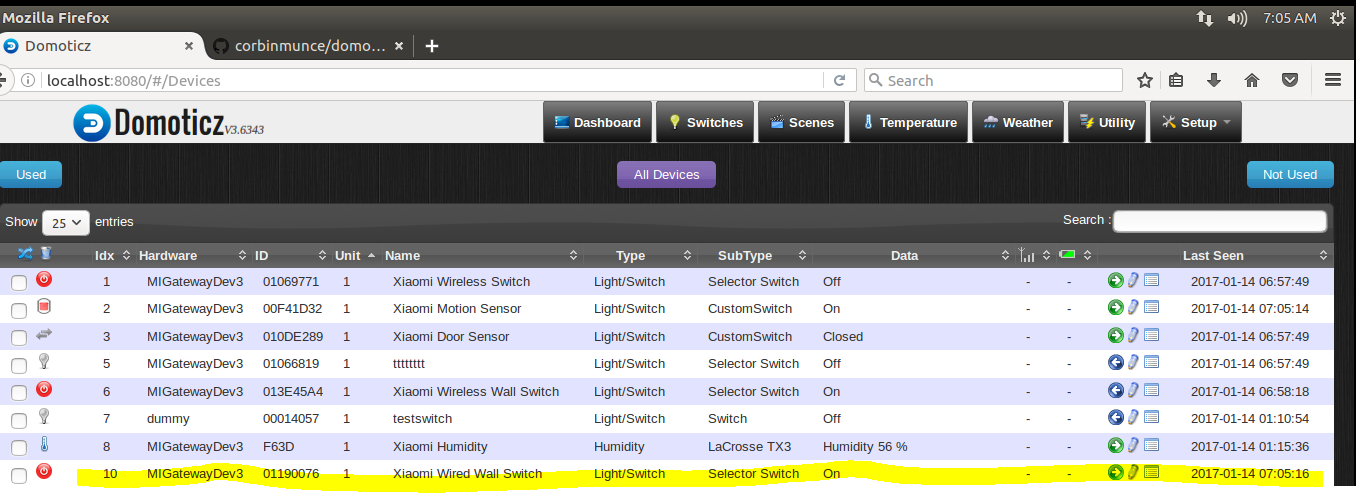Click the Domoticz logo link
The height and width of the screenshot is (493, 1356).
pos(168,123)
